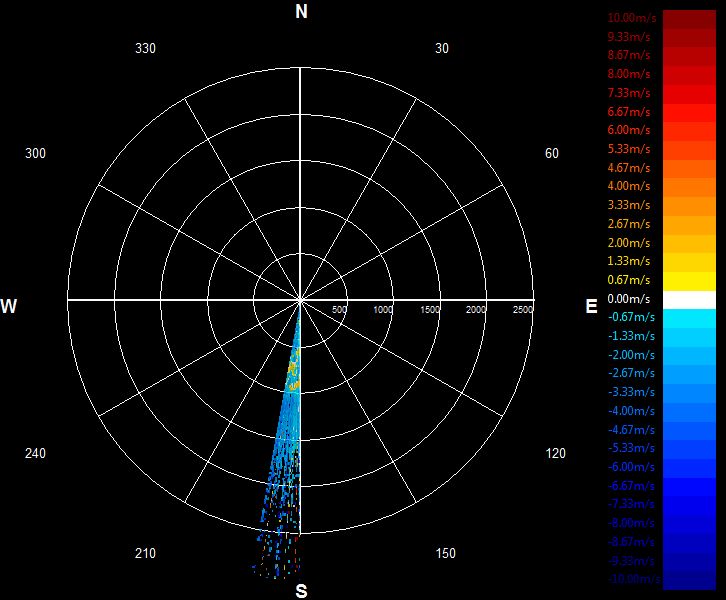Select the 150 degree azimuth label
The height and width of the screenshot is (600, 726).
(x=445, y=553)
